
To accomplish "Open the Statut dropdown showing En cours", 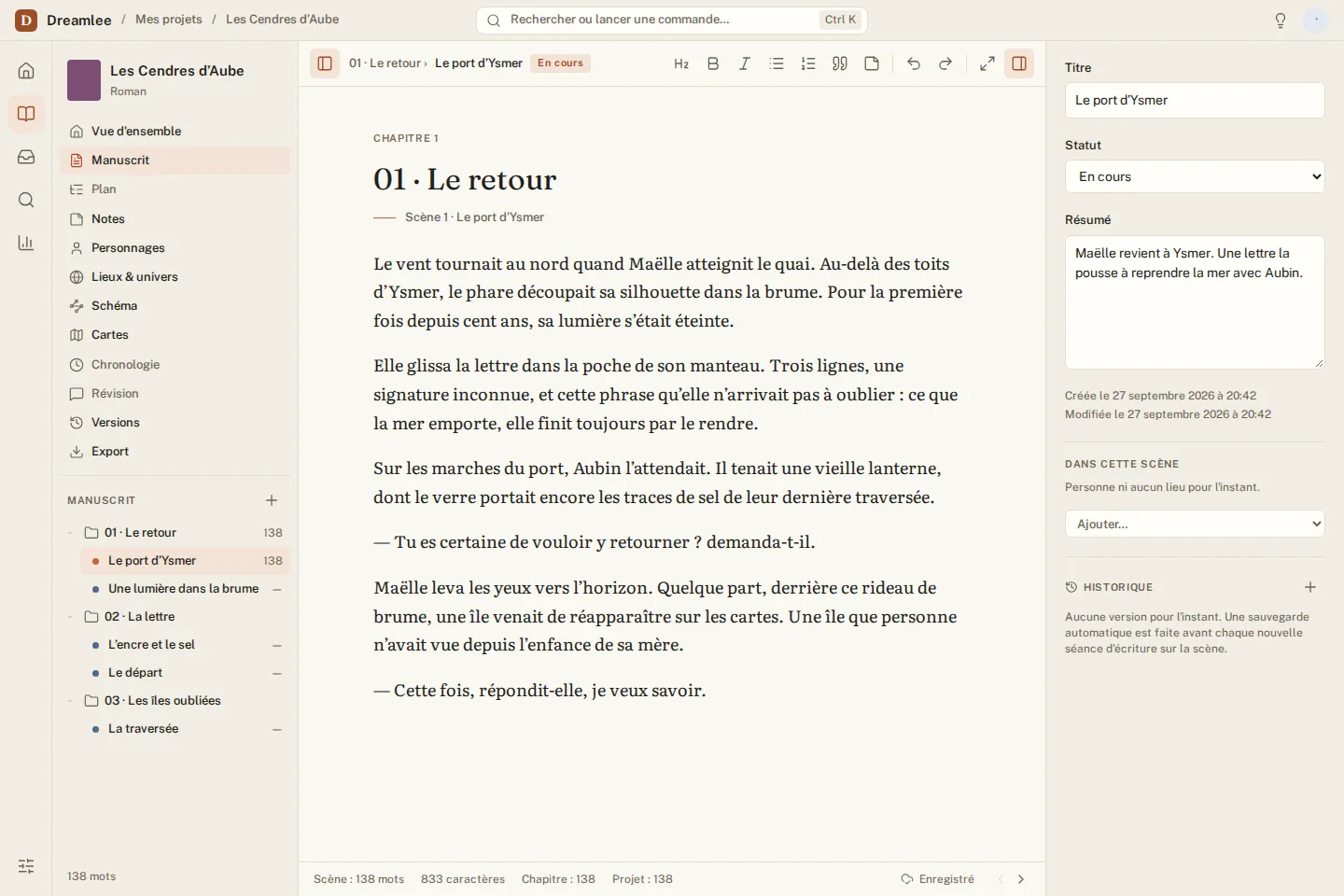I will click(x=1195, y=176).
